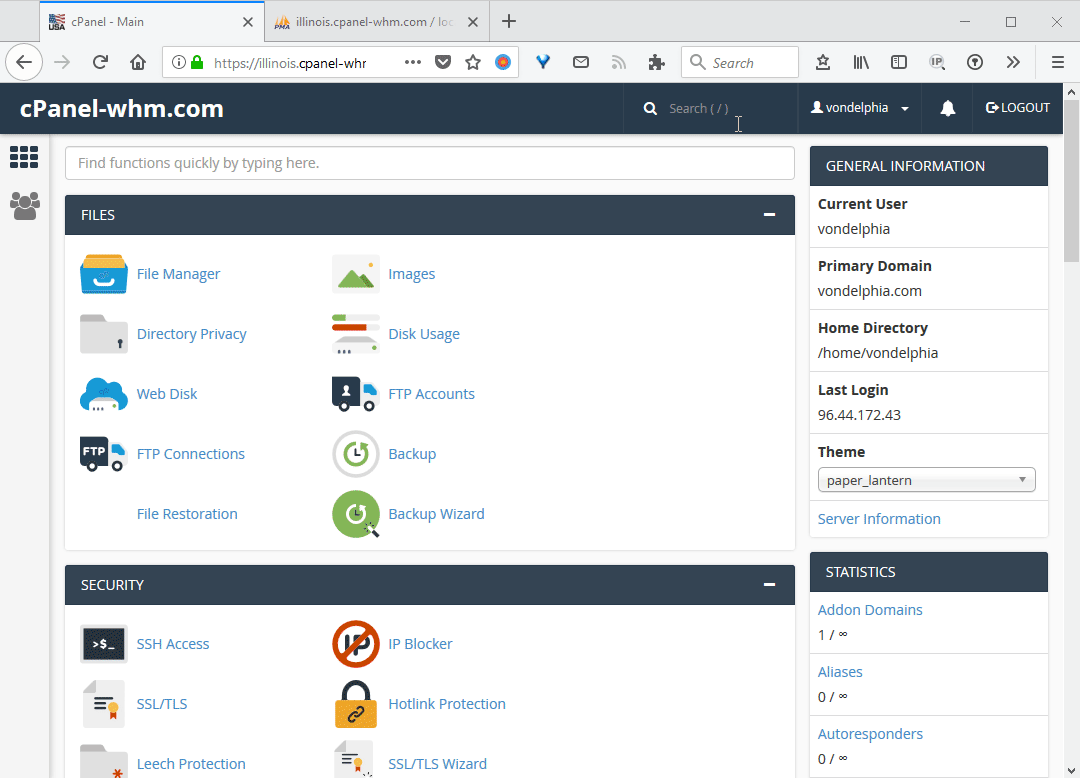Image resolution: width=1080 pixels, height=778 pixels.
Task: Open the vondelphia user dropdown
Action: [x=860, y=108]
